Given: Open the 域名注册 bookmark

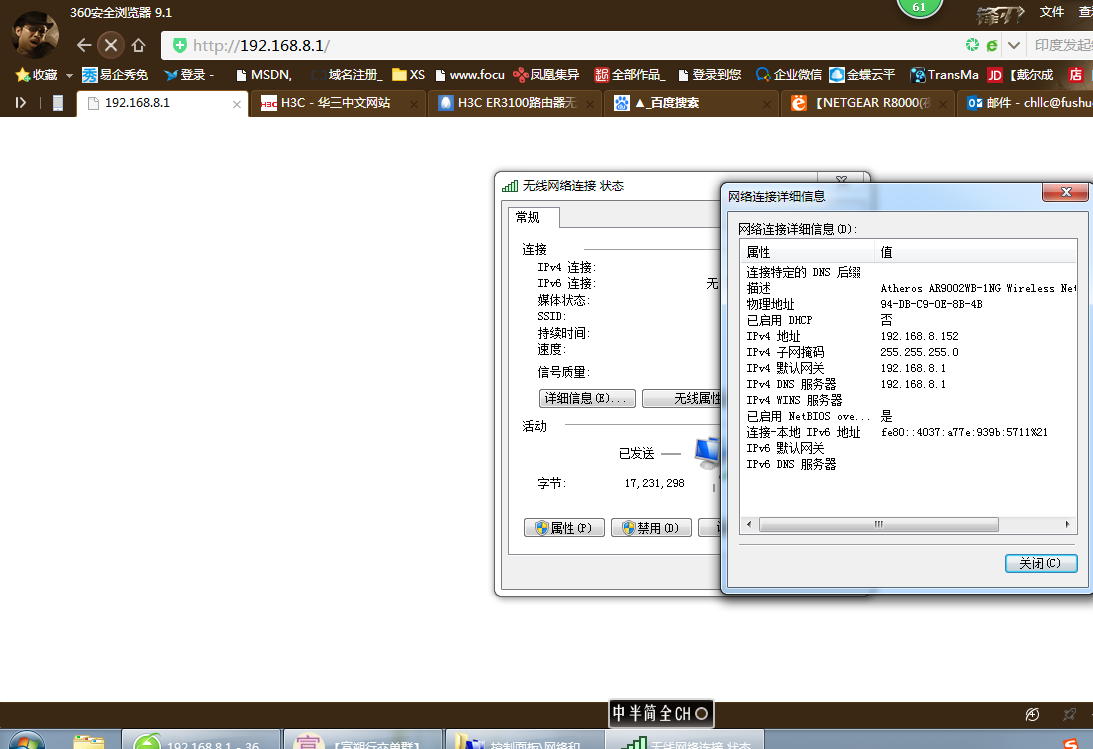Looking at the screenshot, I should point(347,75).
